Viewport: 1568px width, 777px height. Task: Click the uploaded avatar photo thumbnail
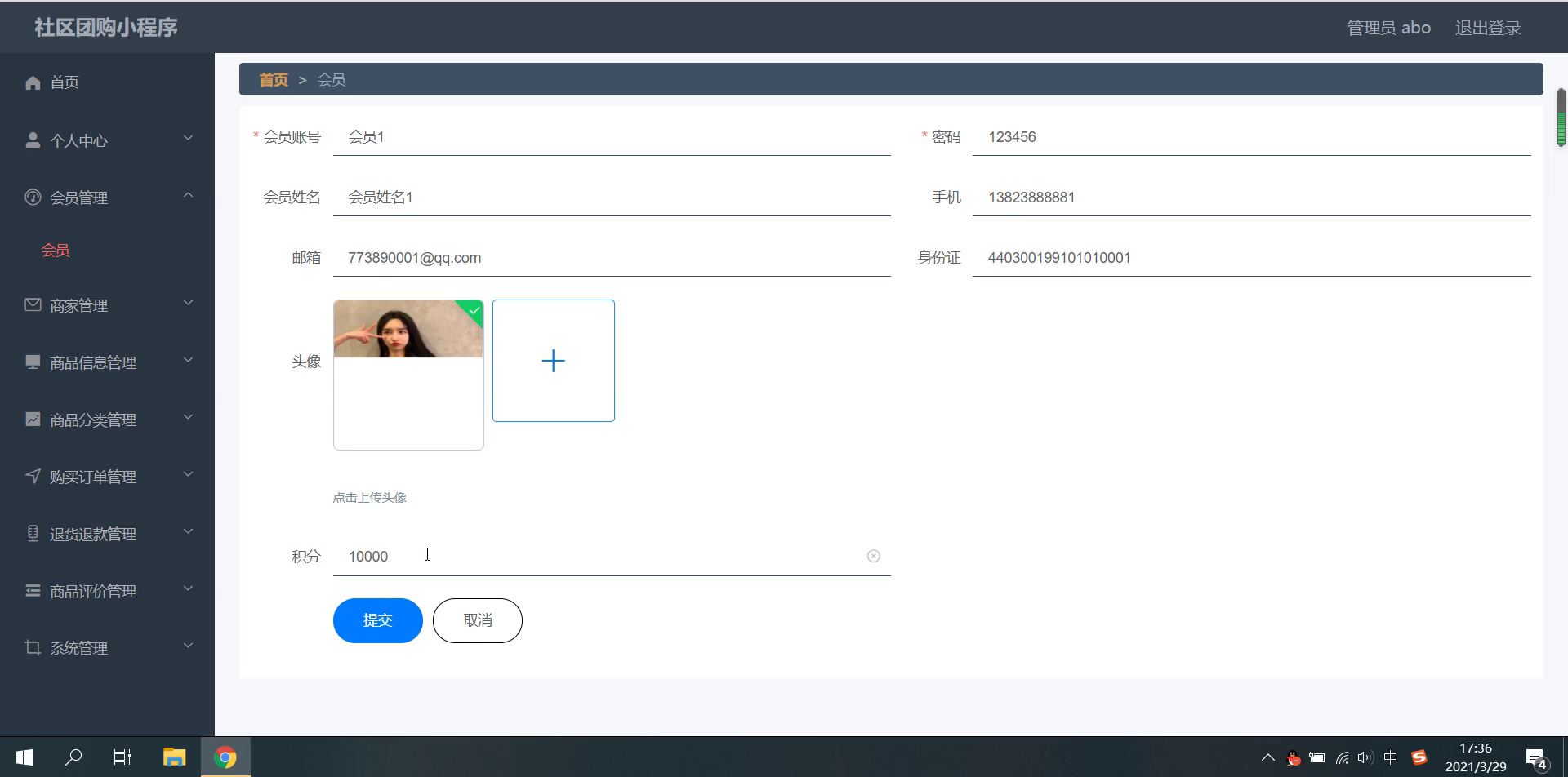408,329
